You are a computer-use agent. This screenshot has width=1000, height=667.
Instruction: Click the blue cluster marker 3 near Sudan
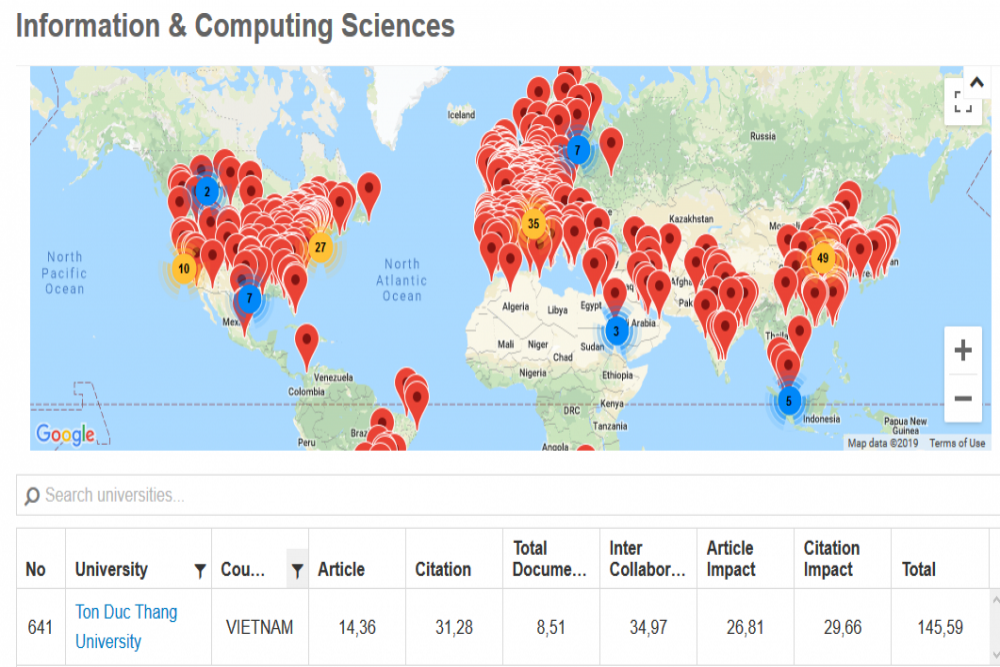pos(616,331)
